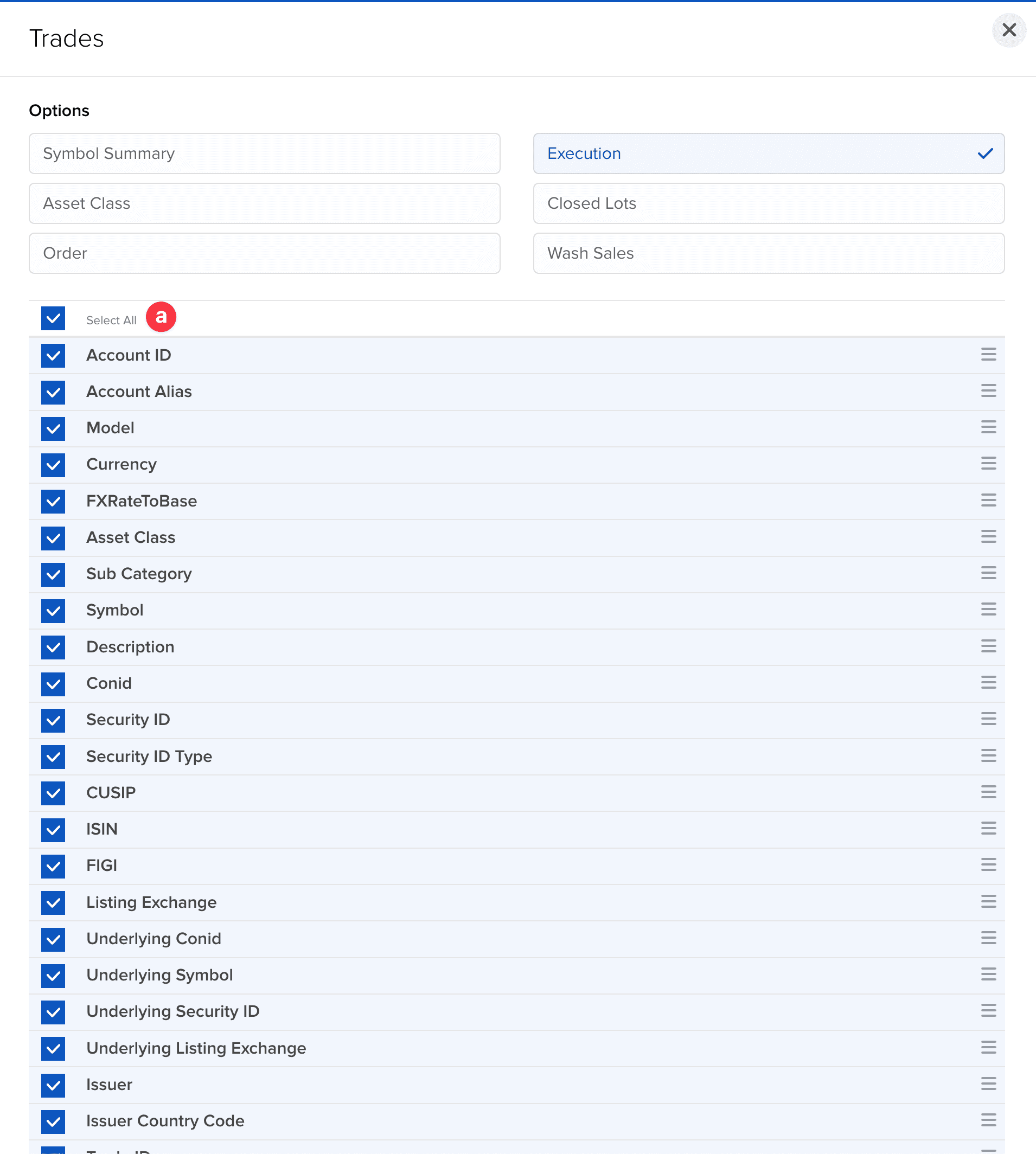This screenshot has height=1154, width=1036.
Task: Uncheck the Select All checkbox
Action: (53, 319)
